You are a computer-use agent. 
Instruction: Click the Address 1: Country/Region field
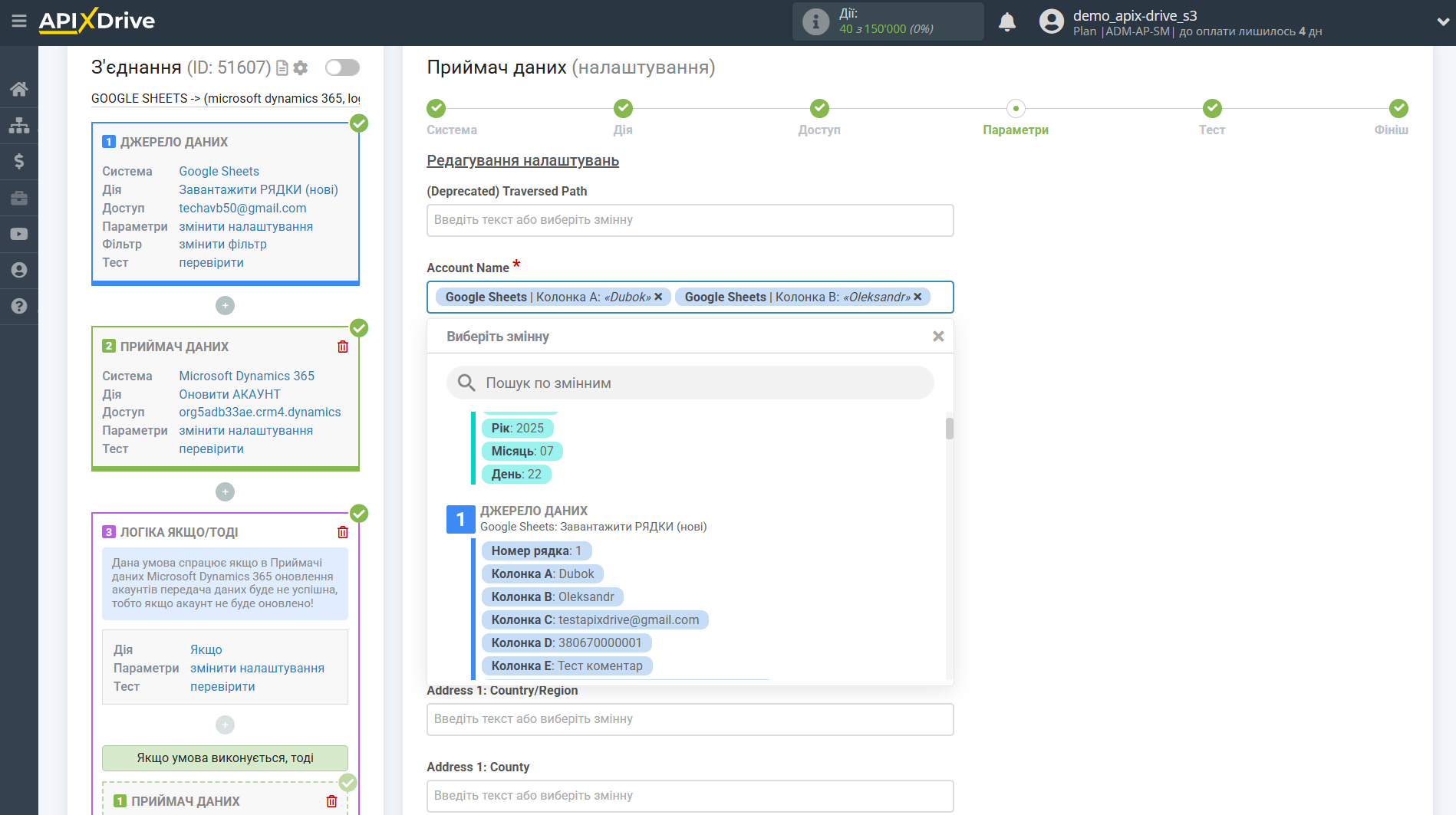coord(690,719)
